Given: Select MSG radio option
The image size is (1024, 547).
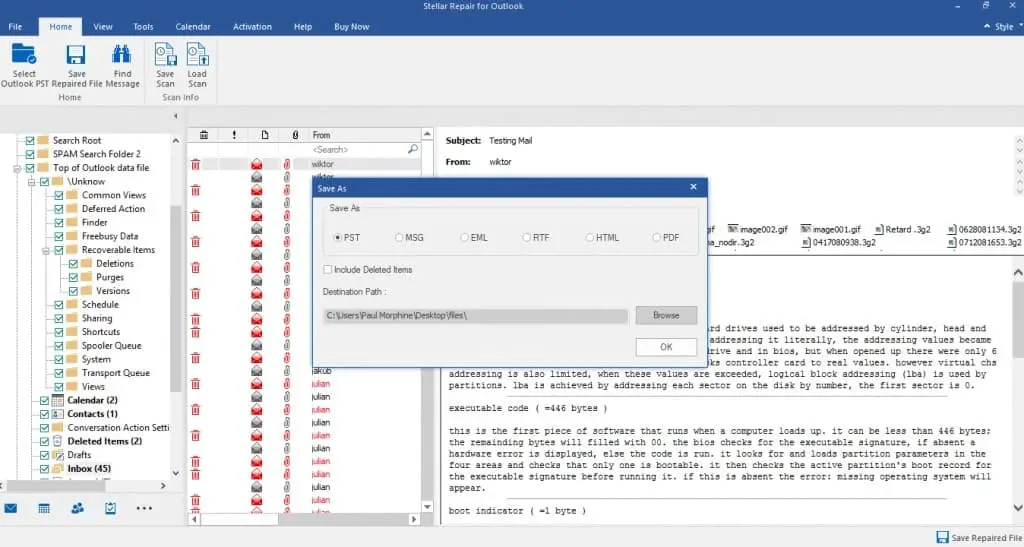Looking at the screenshot, I should (x=398, y=238).
